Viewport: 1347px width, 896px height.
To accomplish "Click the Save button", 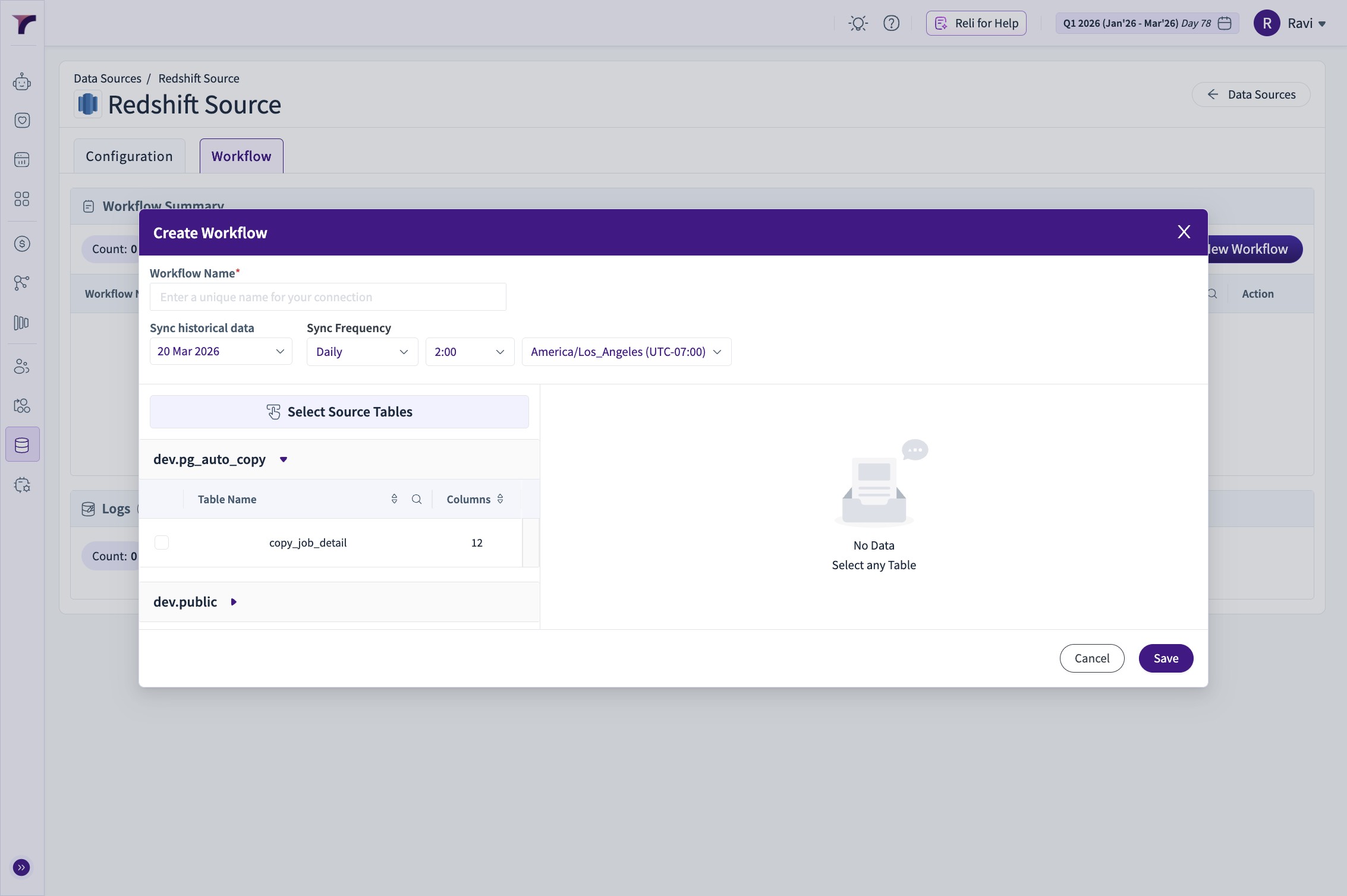I will tap(1165, 658).
